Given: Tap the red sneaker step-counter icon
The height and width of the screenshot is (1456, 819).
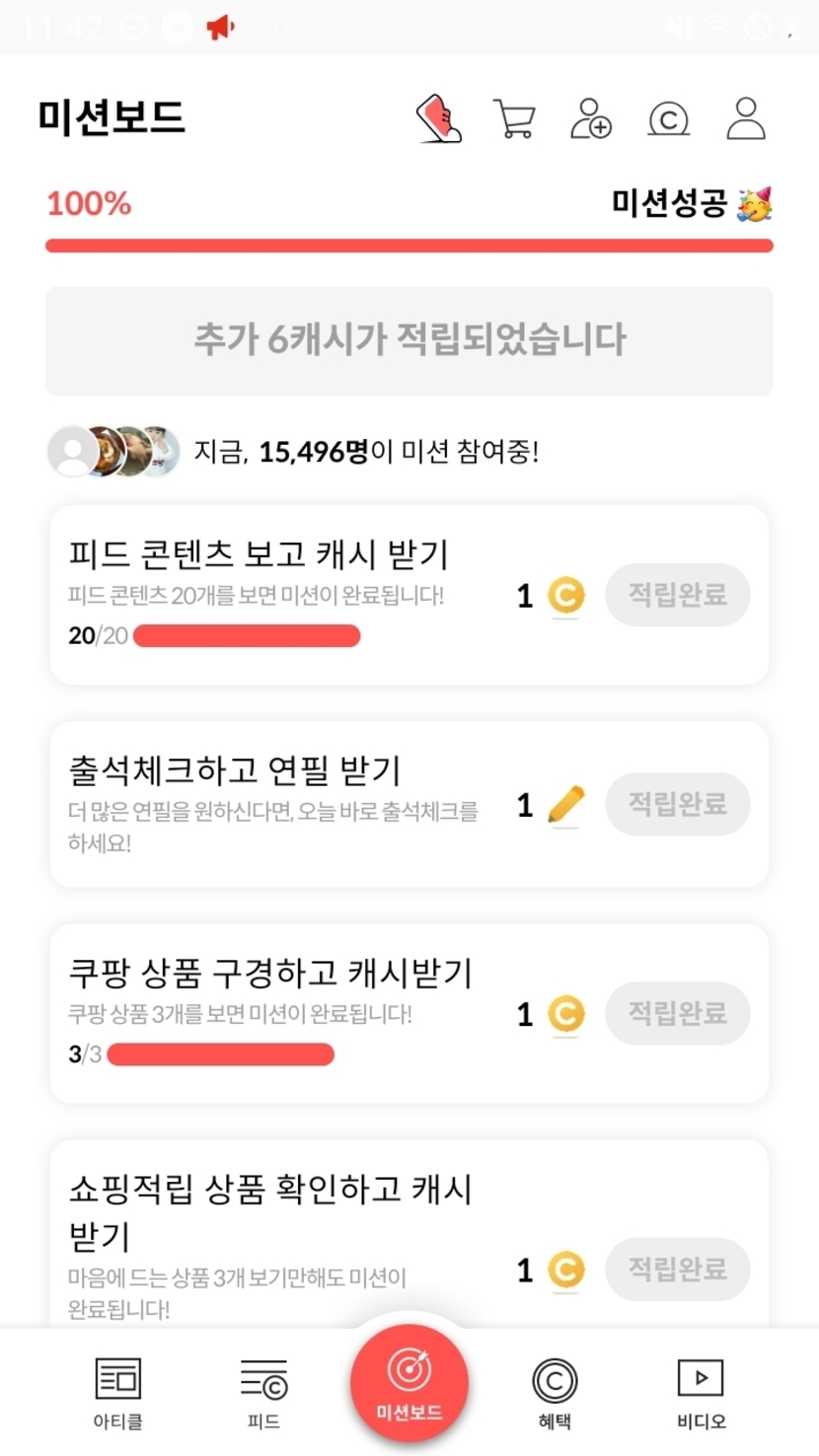Looking at the screenshot, I should (439, 119).
